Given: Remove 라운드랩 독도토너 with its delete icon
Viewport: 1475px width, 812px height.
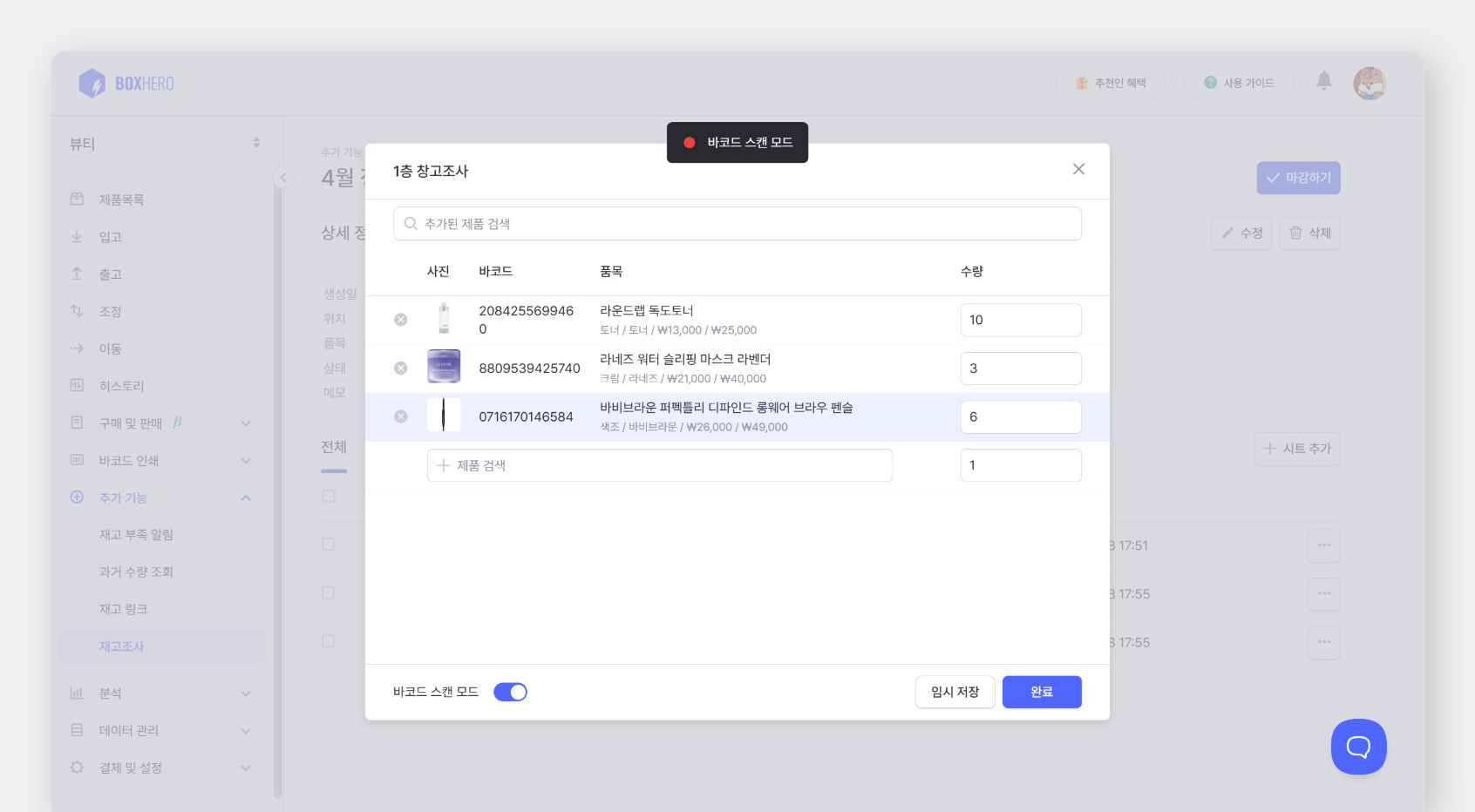Looking at the screenshot, I should (x=401, y=320).
